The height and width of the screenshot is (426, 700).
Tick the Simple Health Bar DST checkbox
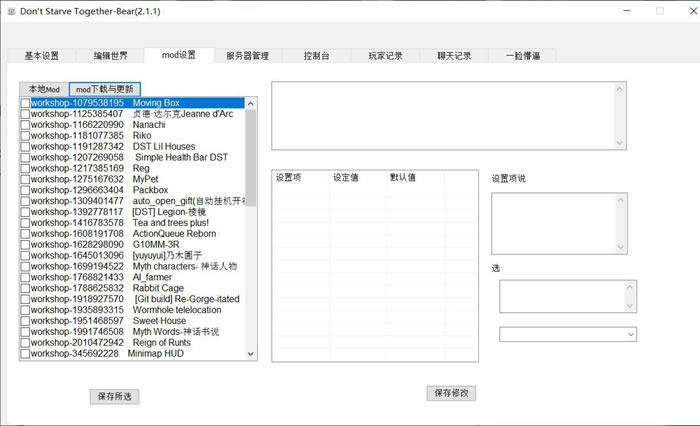(x=25, y=158)
